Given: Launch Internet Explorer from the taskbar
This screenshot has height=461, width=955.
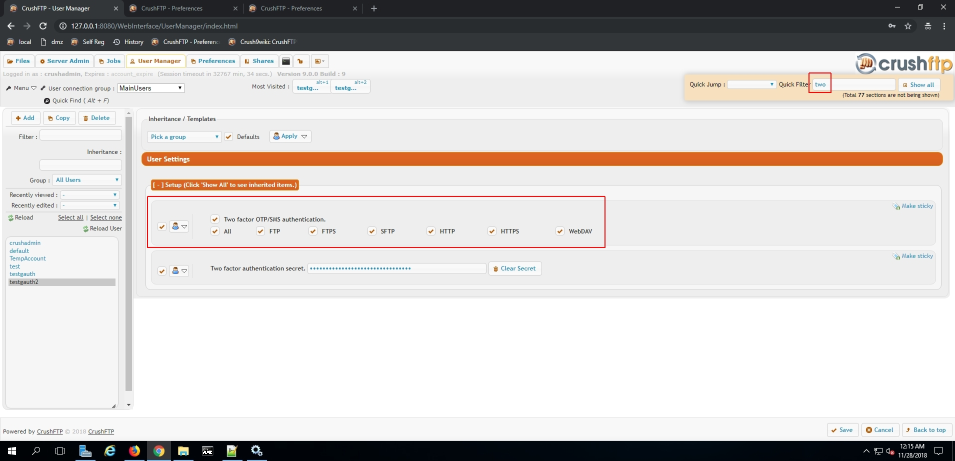Looking at the screenshot, I should (x=110, y=451).
